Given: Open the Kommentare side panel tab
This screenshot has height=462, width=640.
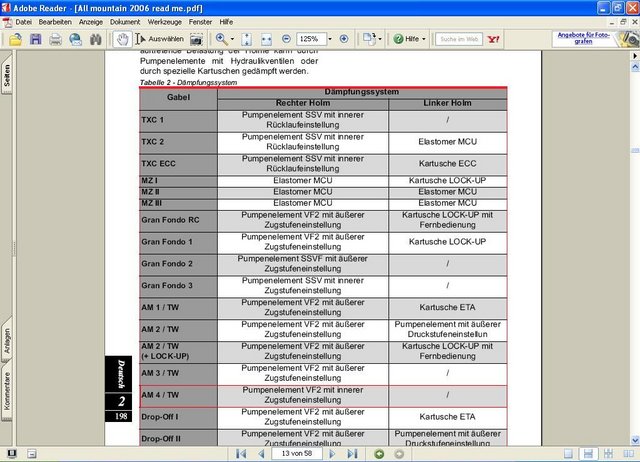Looking at the screenshot, I should coord(7,391).
